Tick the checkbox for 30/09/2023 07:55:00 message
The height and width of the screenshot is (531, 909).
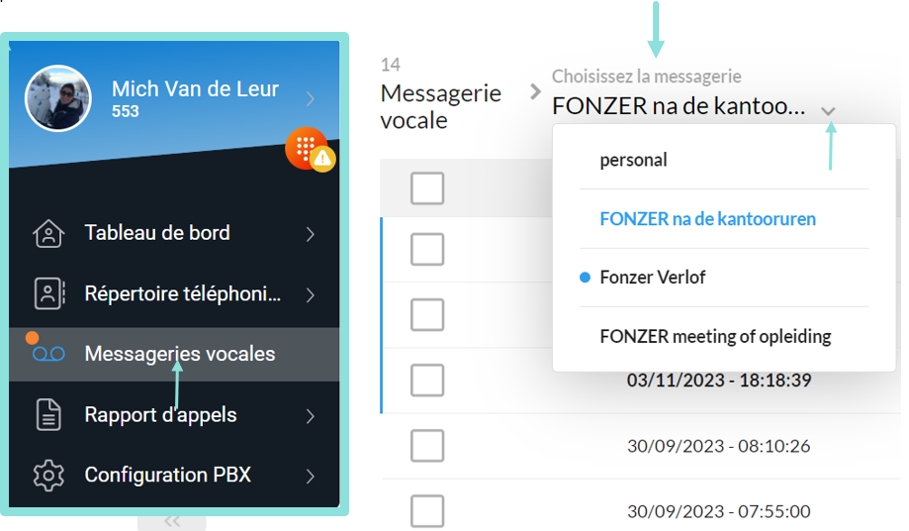427,511
